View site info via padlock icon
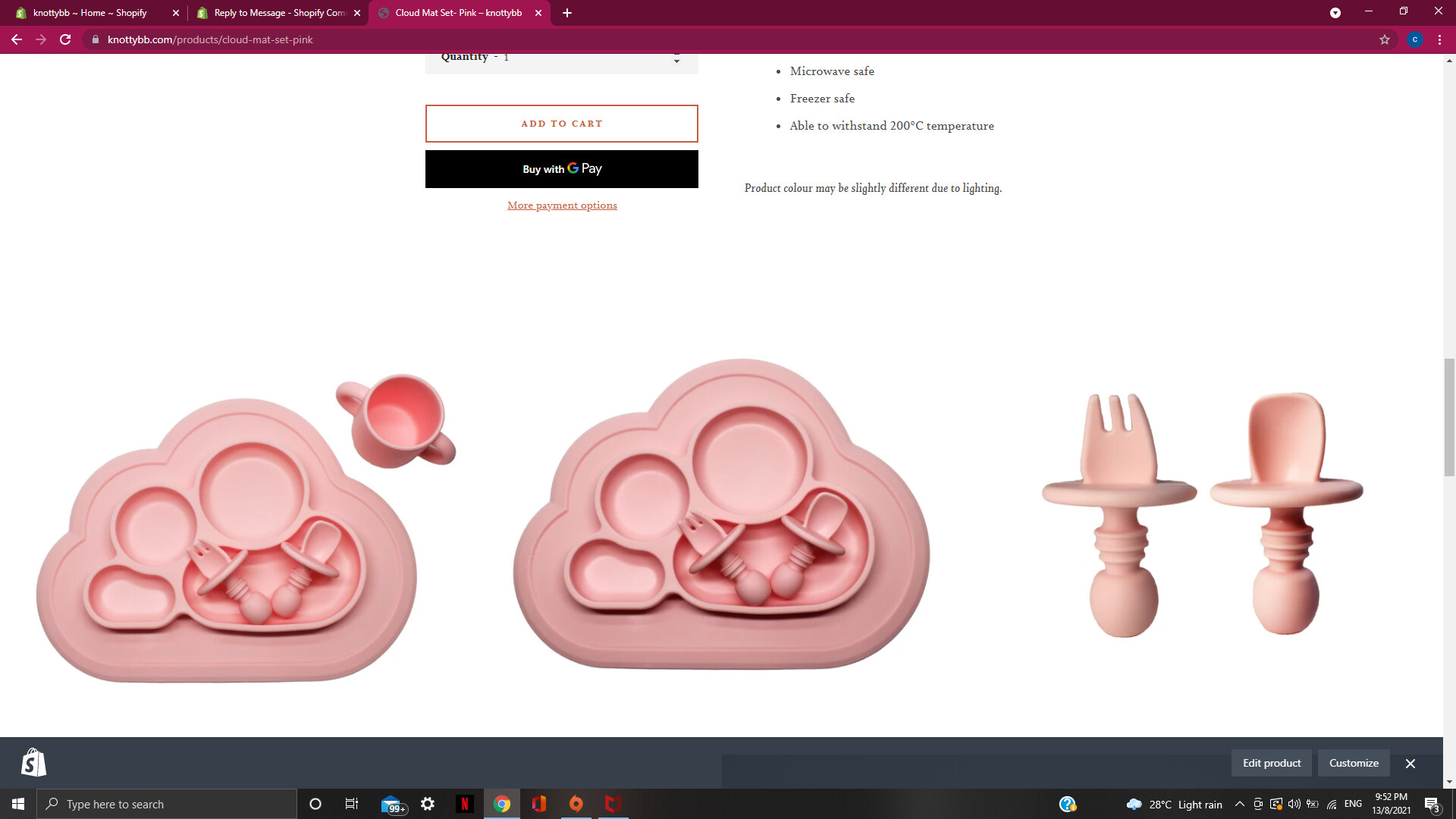 (x=95, y=39)
